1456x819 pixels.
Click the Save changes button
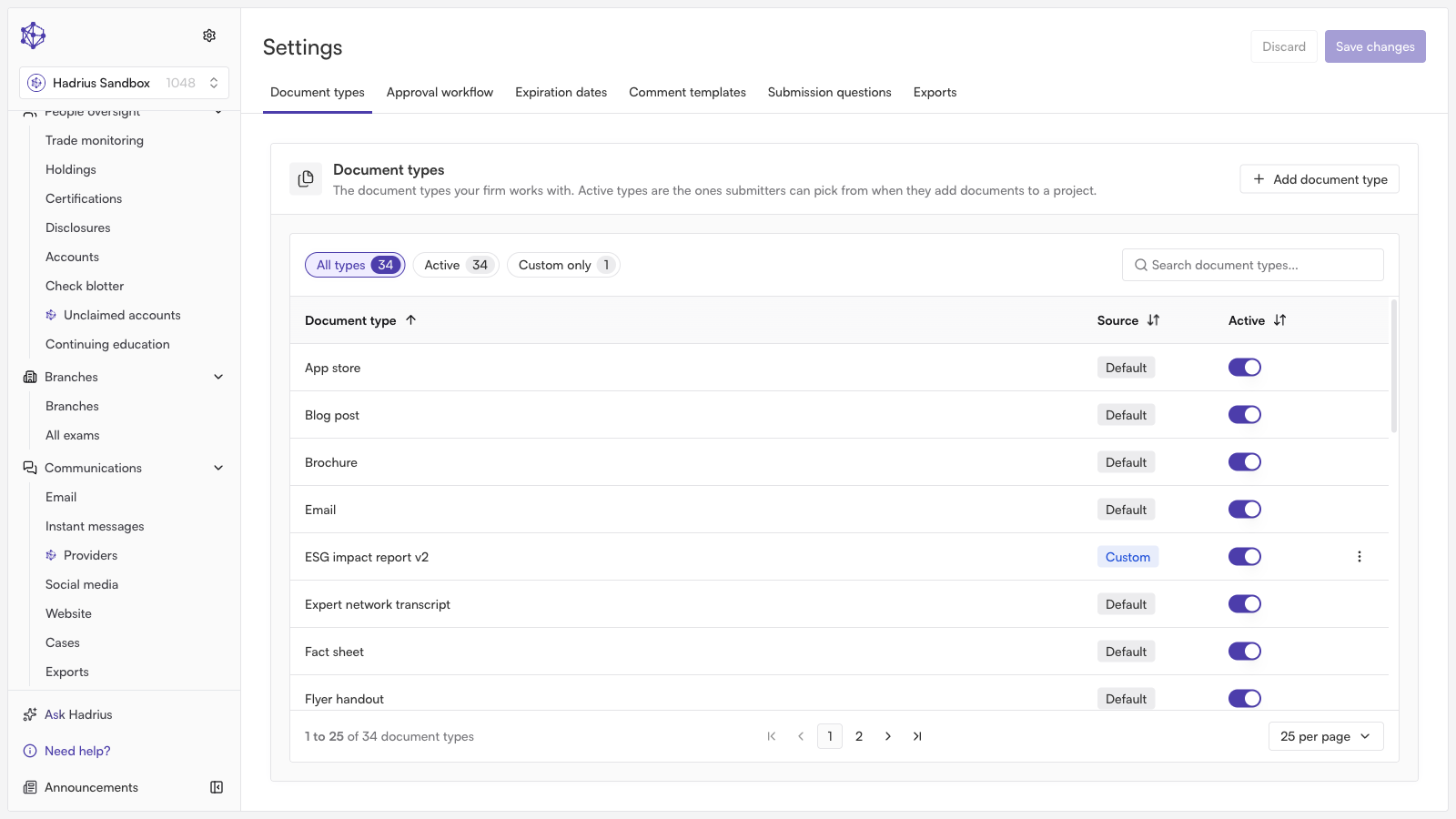pos(1375,46)
